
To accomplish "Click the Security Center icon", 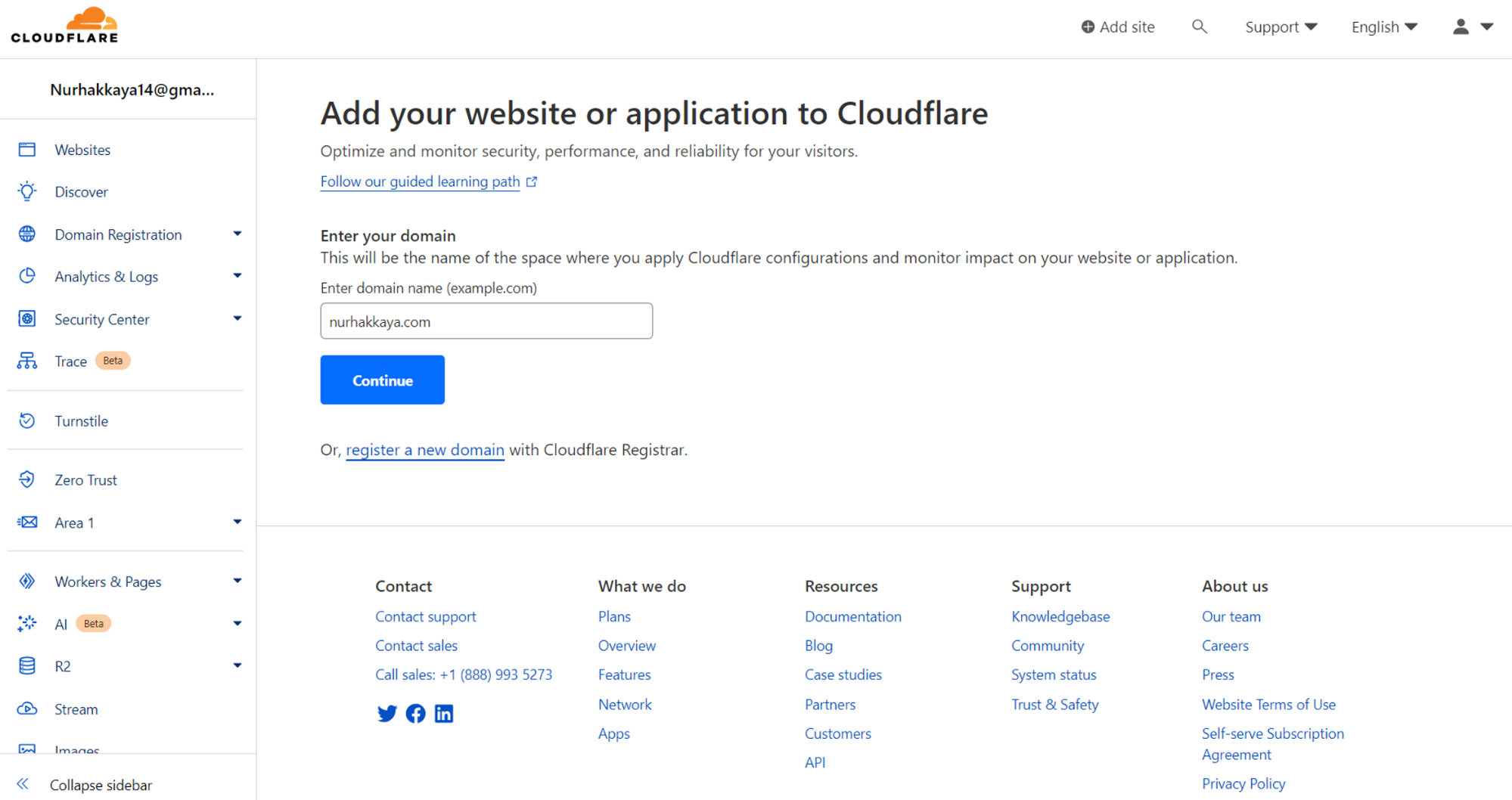I will tap(27, 319).
